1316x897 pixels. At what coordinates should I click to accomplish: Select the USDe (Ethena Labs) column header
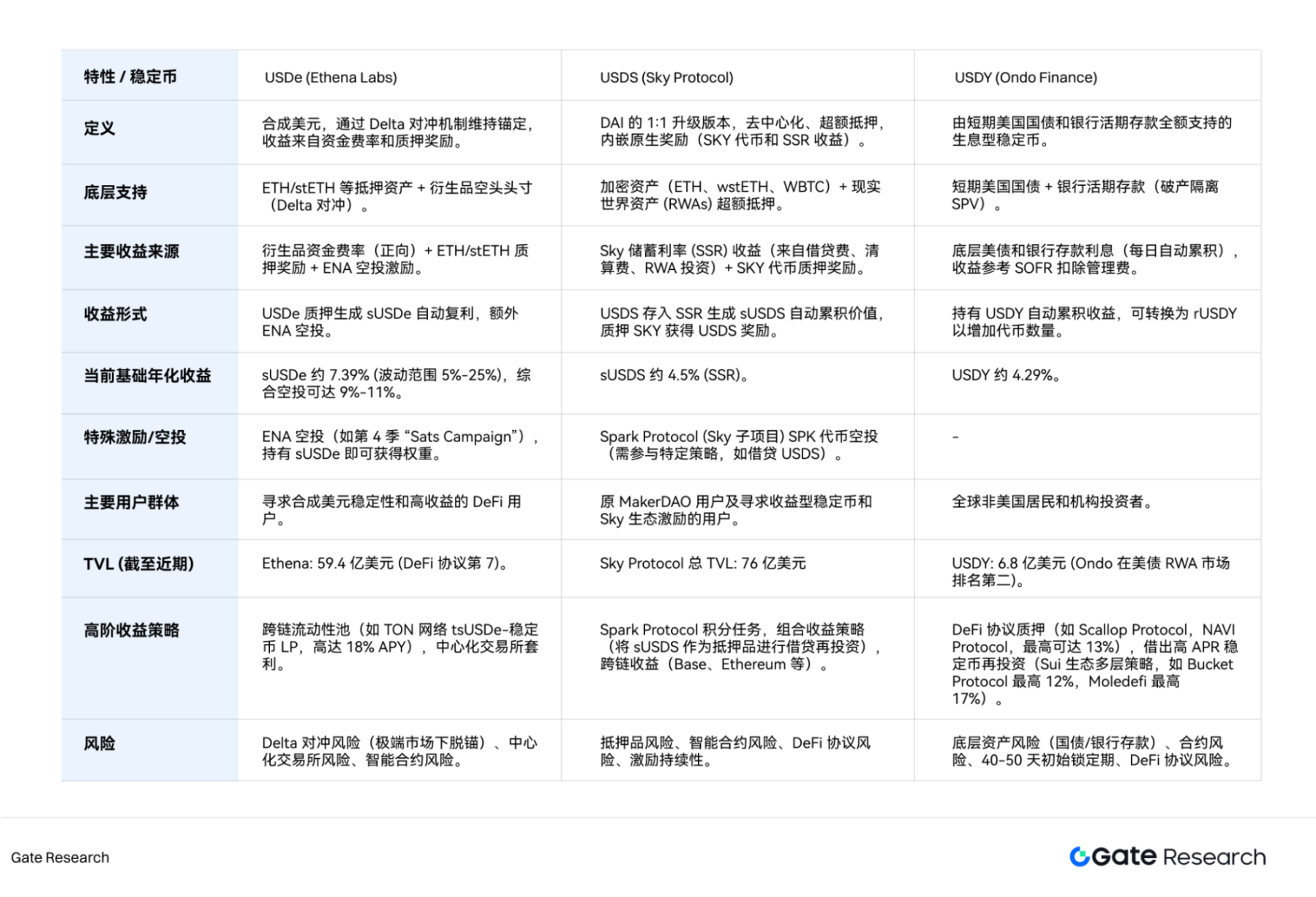331,78
